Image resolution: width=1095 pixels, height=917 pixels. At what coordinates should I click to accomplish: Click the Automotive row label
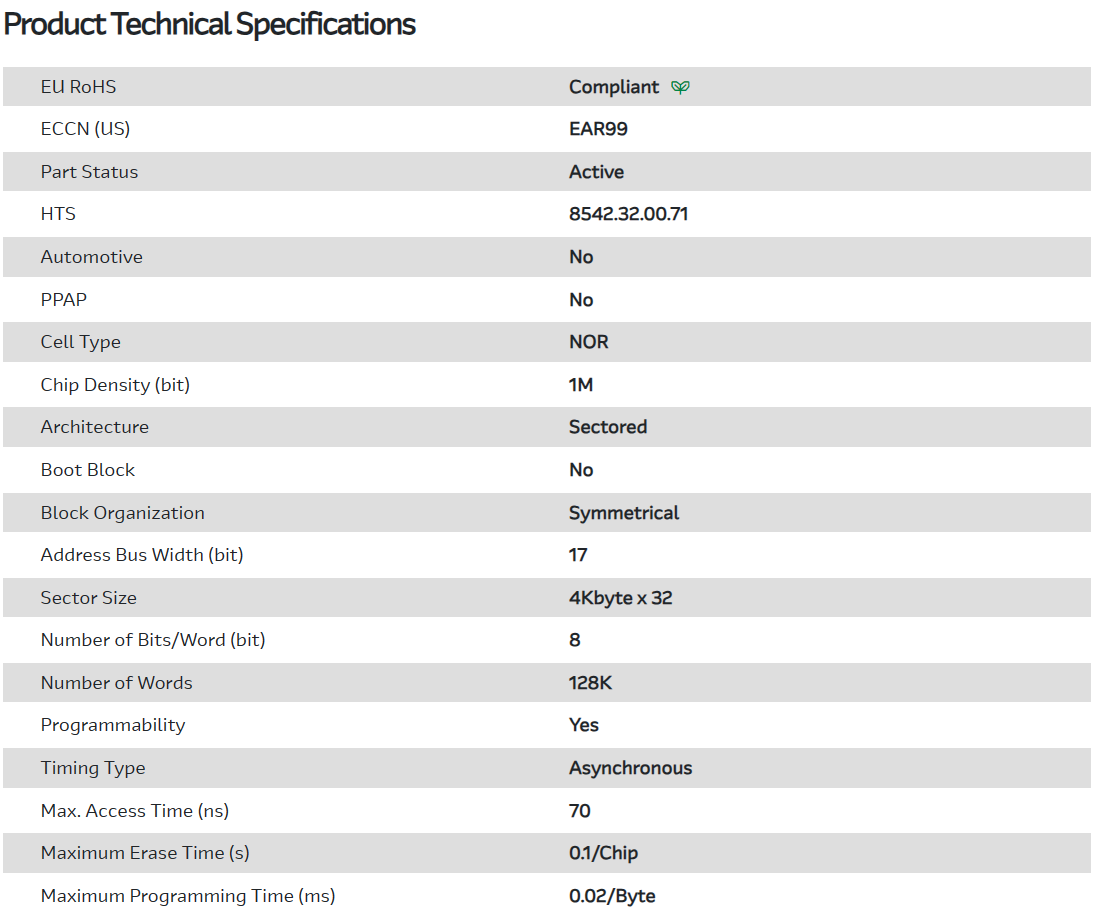tap(91, 257)
